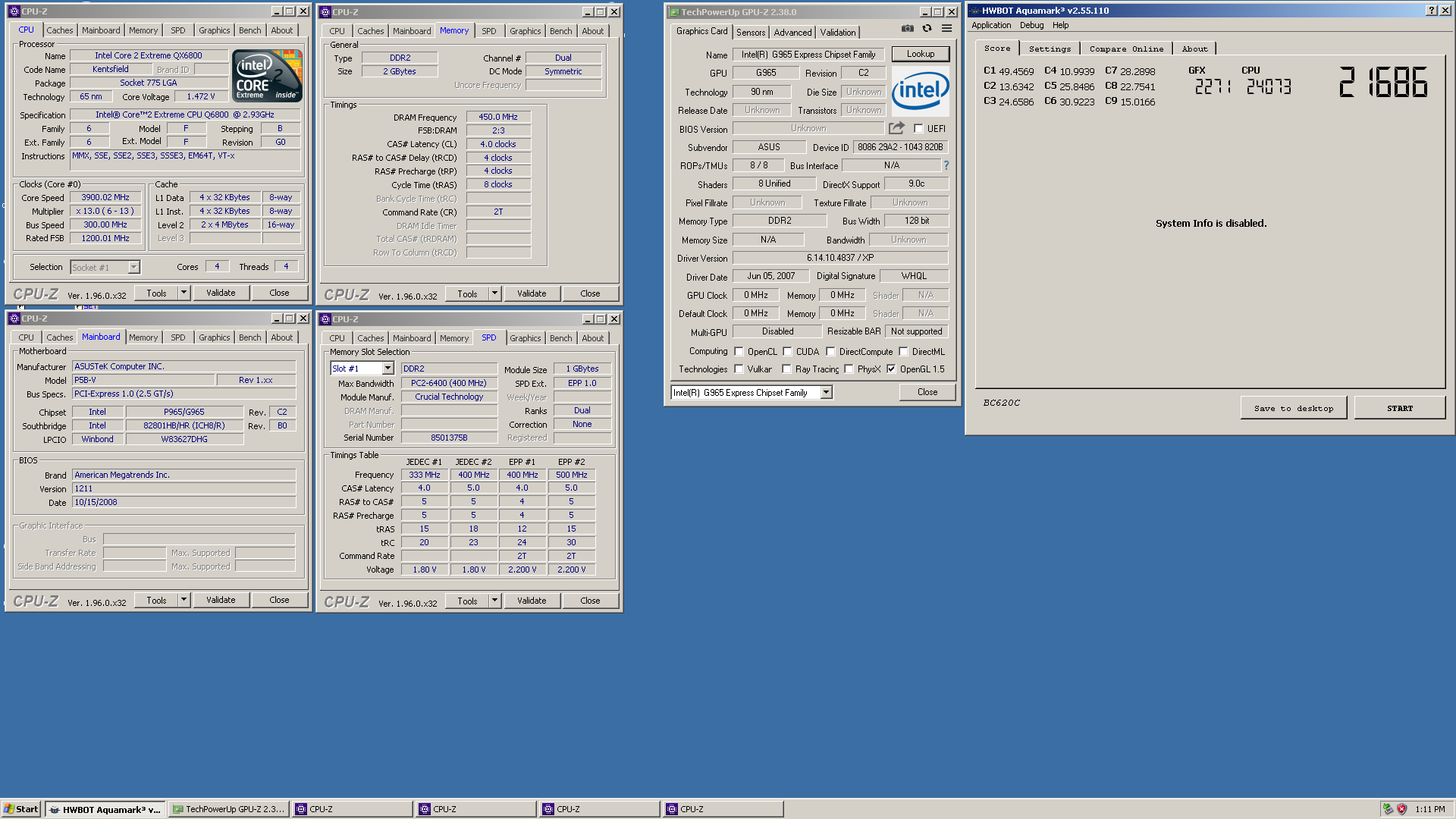
Task: Select the SPD tab in CPU-Z CPU window
Action: (177, 30)
